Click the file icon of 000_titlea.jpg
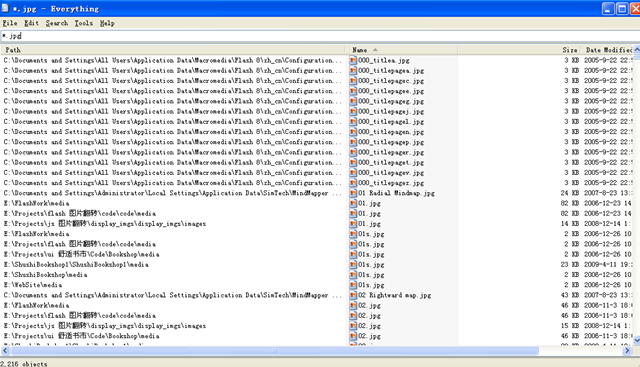The image size is (640, 367). click(353, 60)
